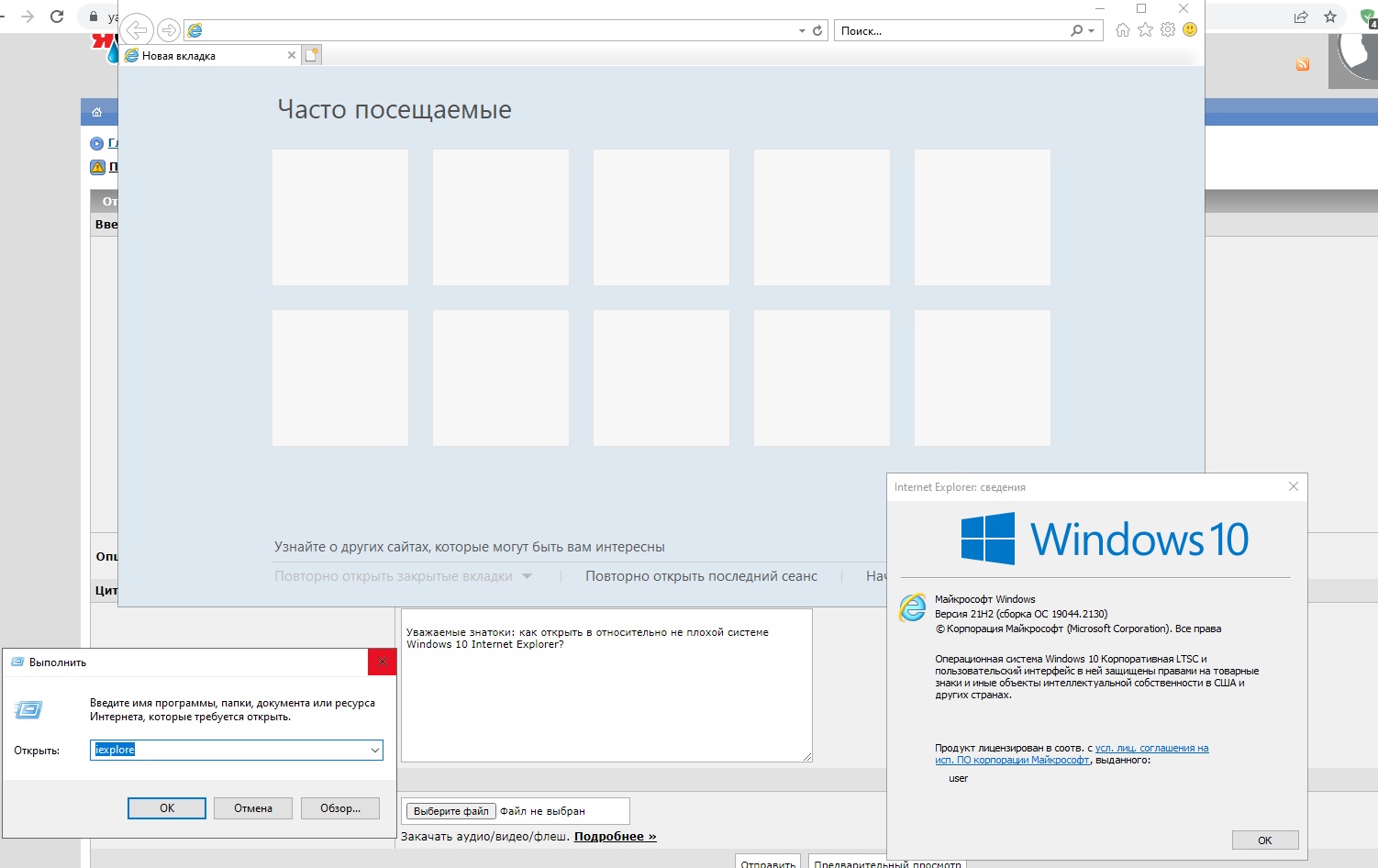Screen dimensions: 1378x868
Task: Maximize the Internet Explorer window
Action: point(1141,8)
